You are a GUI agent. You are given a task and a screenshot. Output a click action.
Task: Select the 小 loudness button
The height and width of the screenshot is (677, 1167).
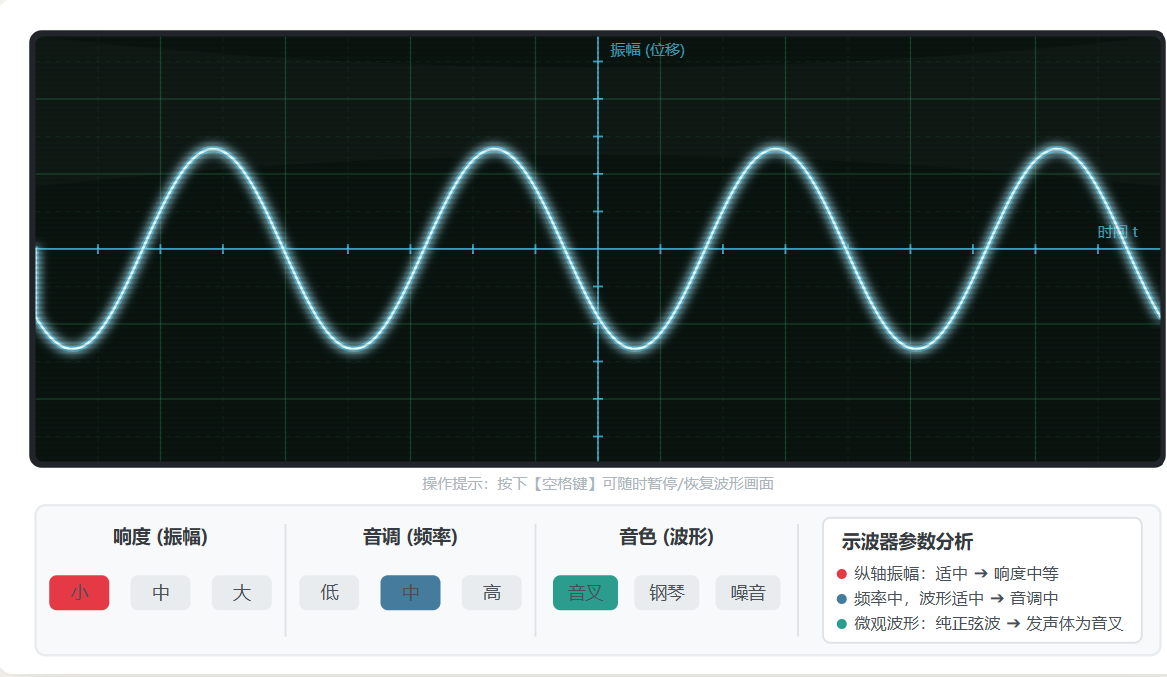(79, 593)
